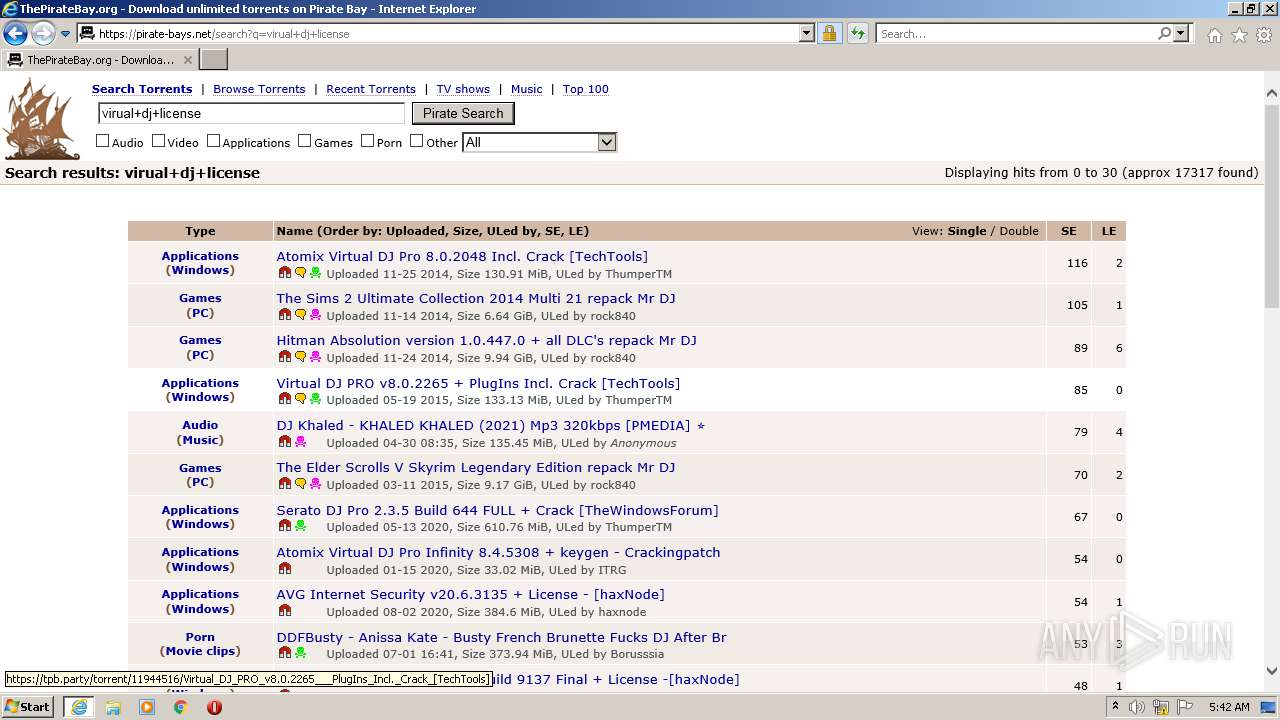Click magnet icon for Virtual DJ PRO v8.0.2265
The image size is (1280, 720).
[x=285, y=399]
